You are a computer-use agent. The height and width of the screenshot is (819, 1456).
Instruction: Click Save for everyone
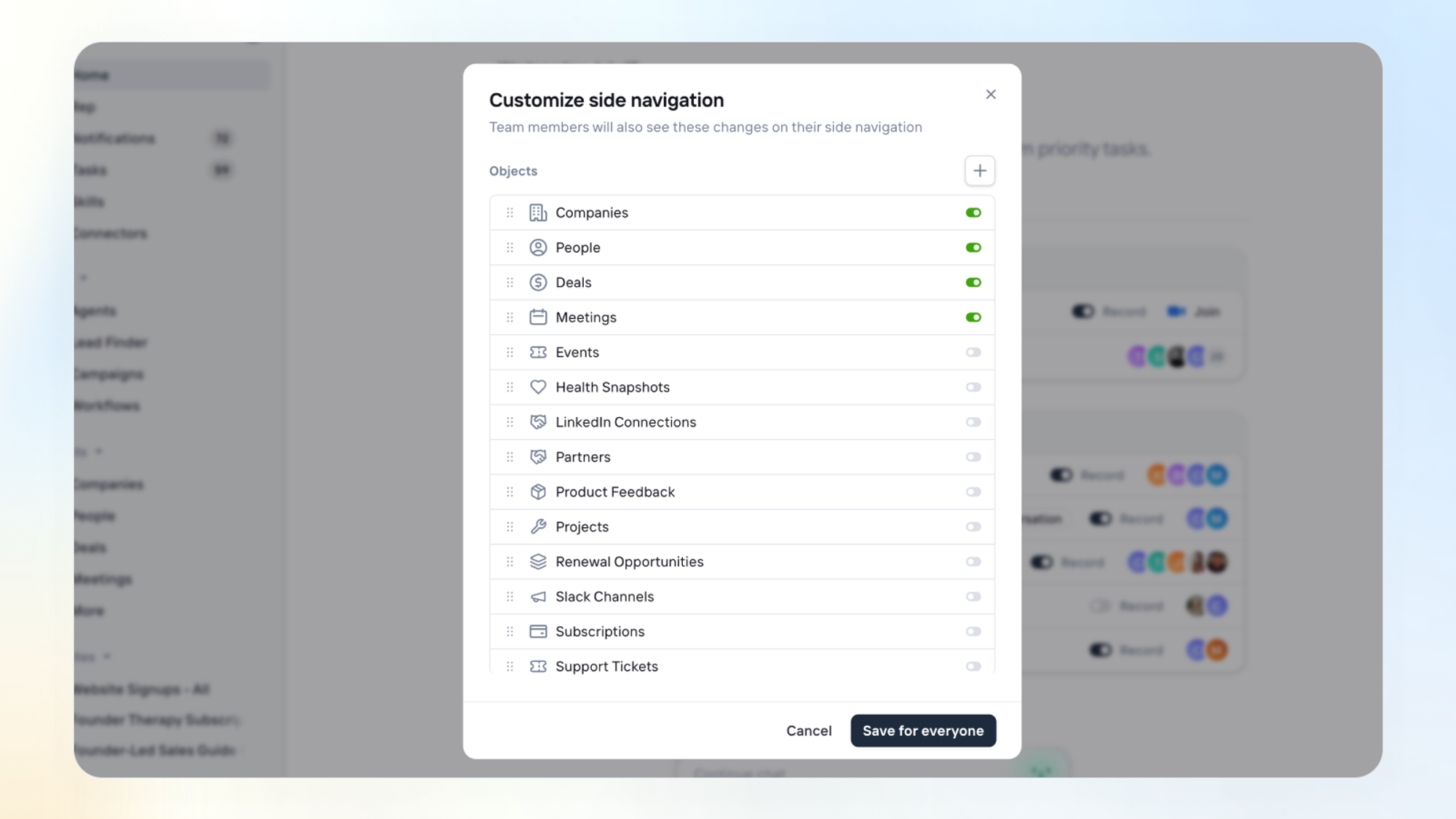click(x=923, y=731)
